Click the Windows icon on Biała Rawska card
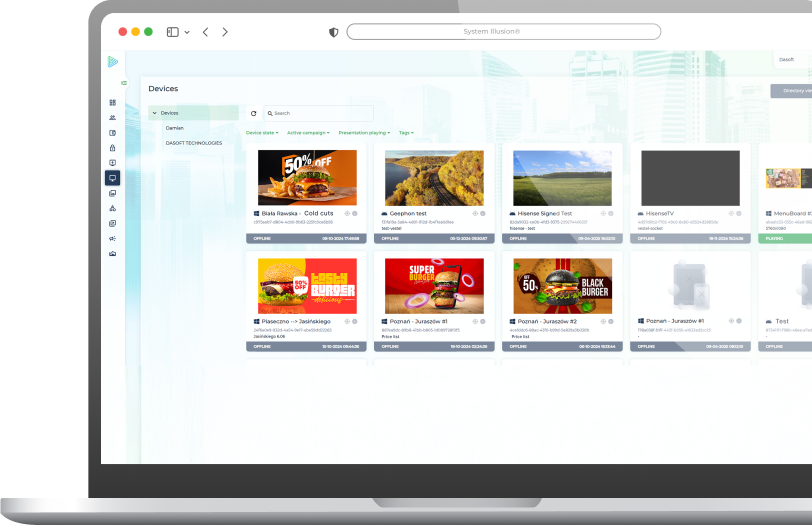 (256, 213)
